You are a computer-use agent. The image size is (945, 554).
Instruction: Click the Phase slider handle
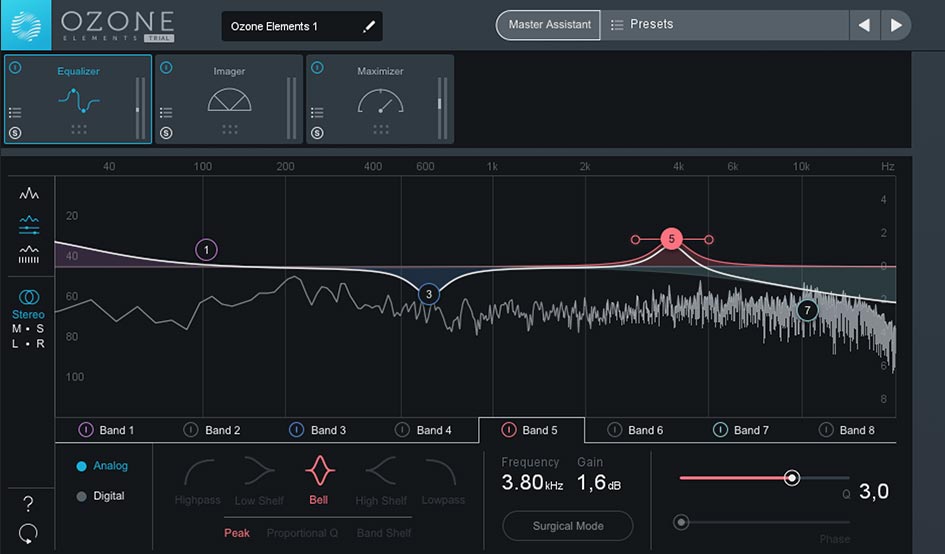(681, 522)
